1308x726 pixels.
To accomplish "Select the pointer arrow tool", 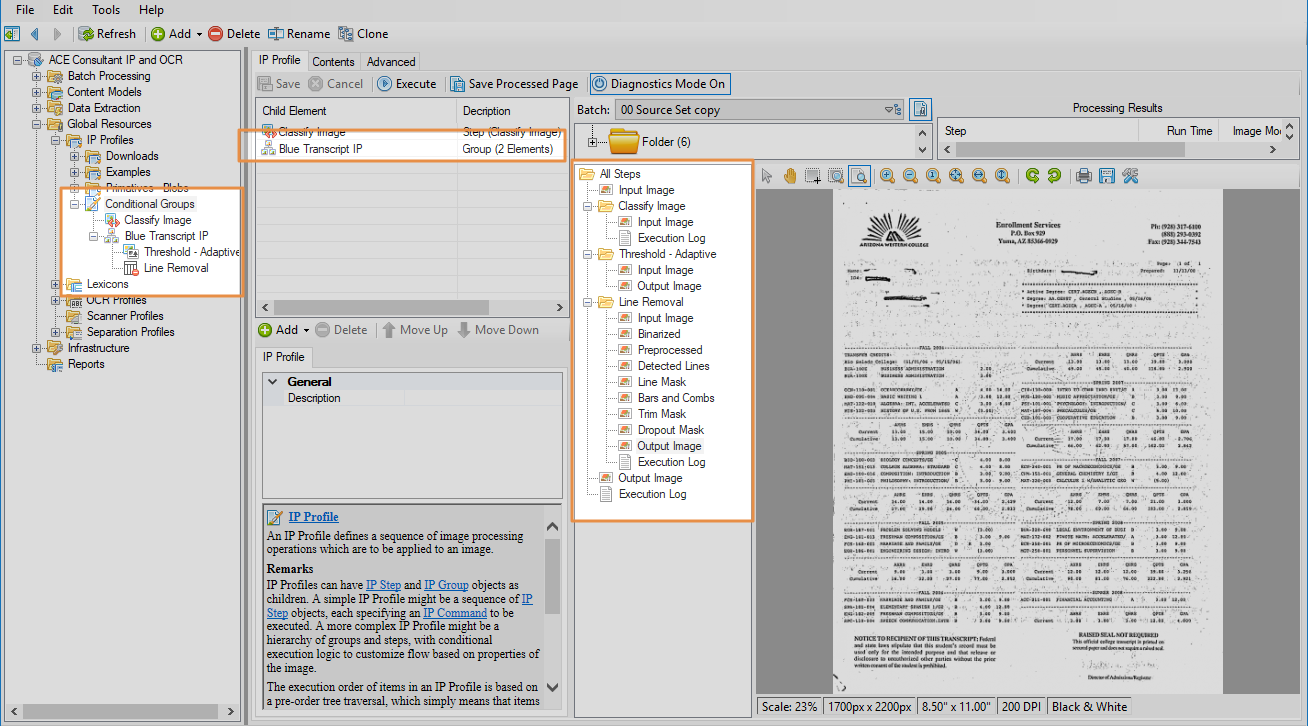I will (x=767, y=176).
